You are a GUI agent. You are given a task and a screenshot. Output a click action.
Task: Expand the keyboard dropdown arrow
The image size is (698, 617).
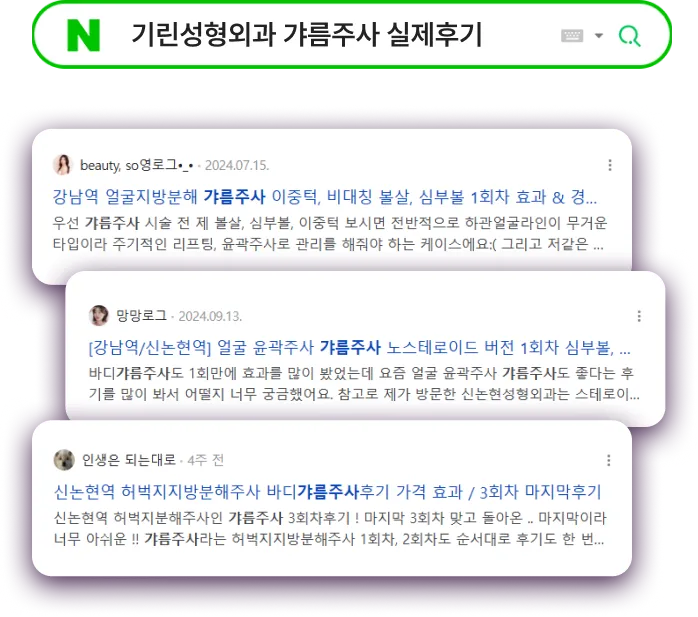click(x=599, y=36)
